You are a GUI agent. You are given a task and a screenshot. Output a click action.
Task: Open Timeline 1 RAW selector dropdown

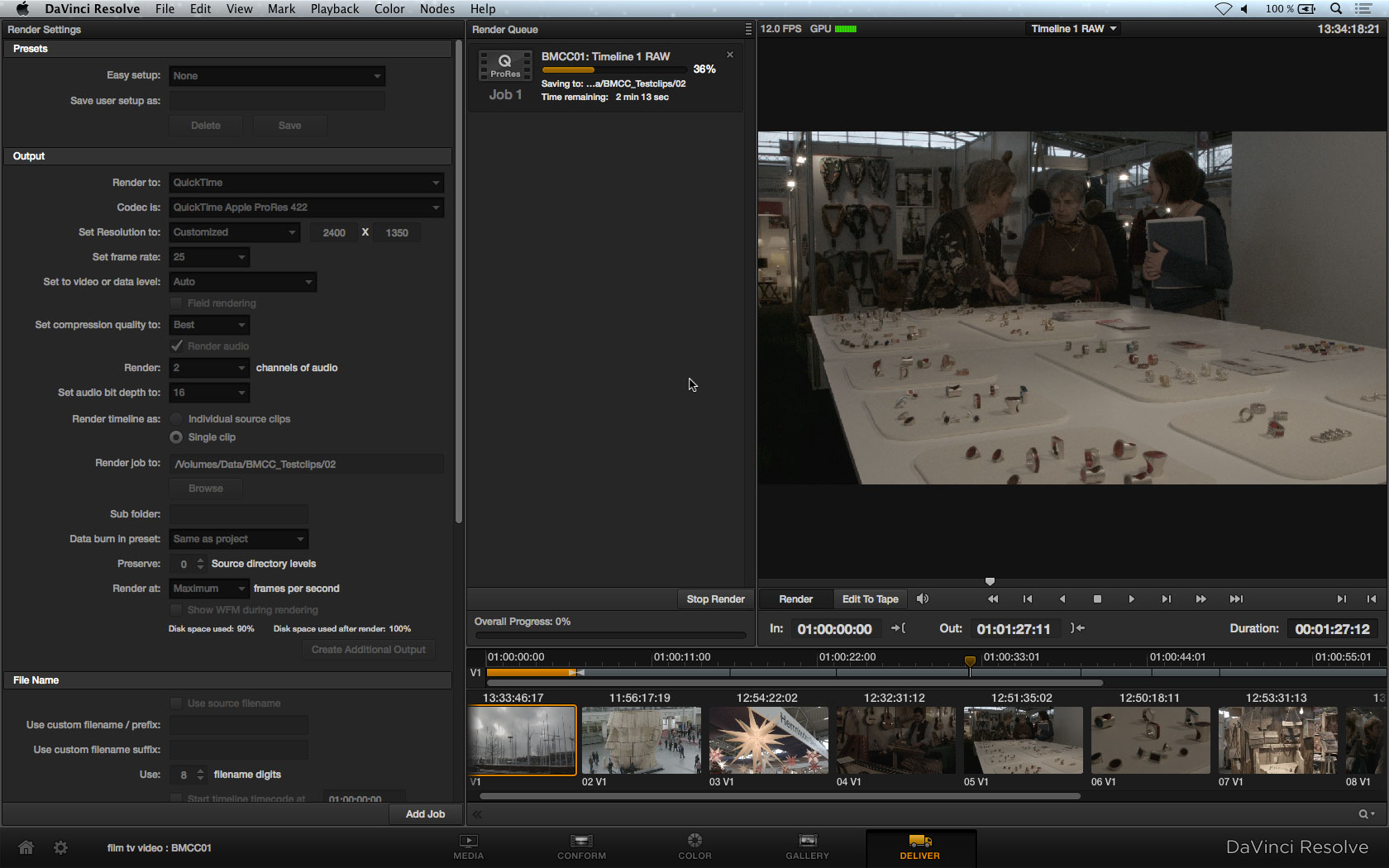[x=1073, y=29]
